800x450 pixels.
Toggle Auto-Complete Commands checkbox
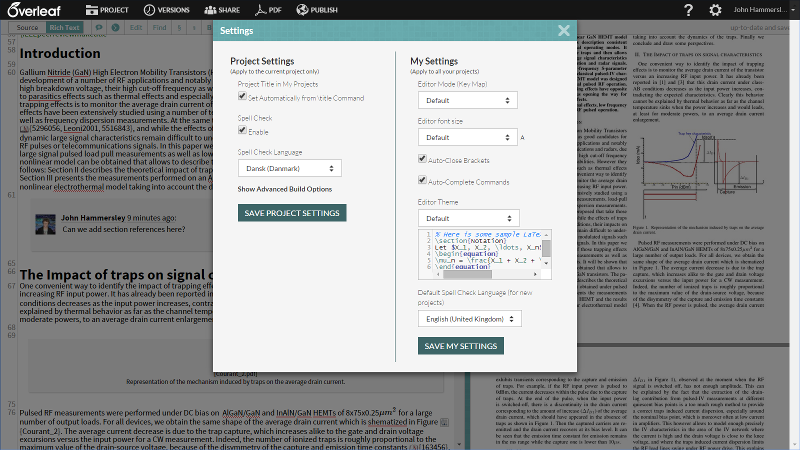click(422, 180)
